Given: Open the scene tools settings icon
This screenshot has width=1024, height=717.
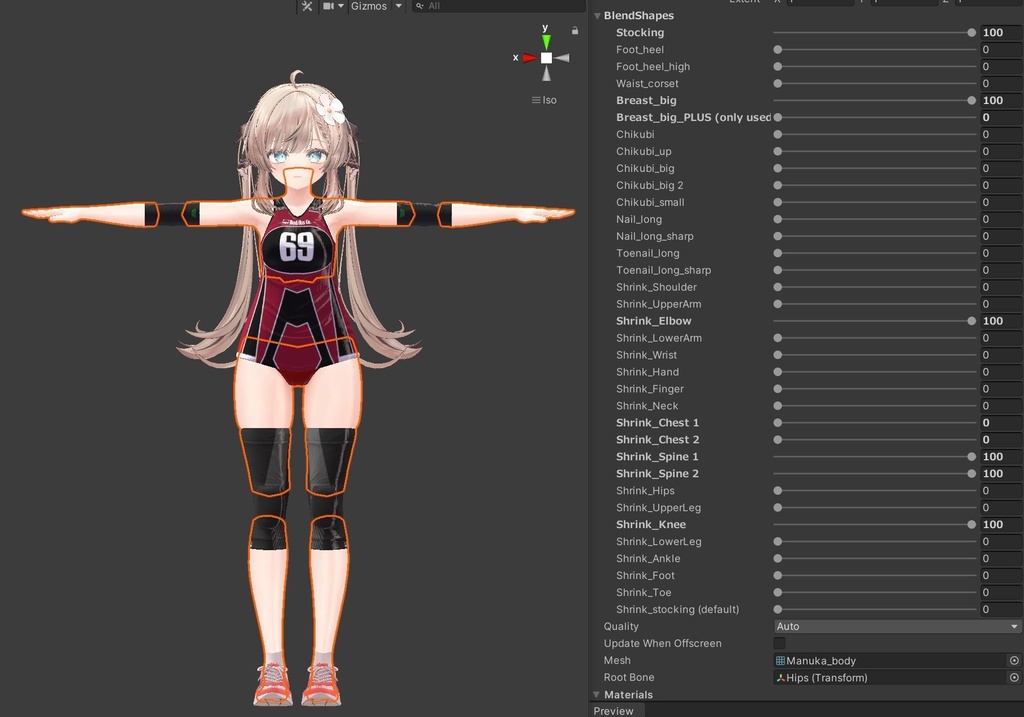Looking at the screenshot, I should click(306, 6).
